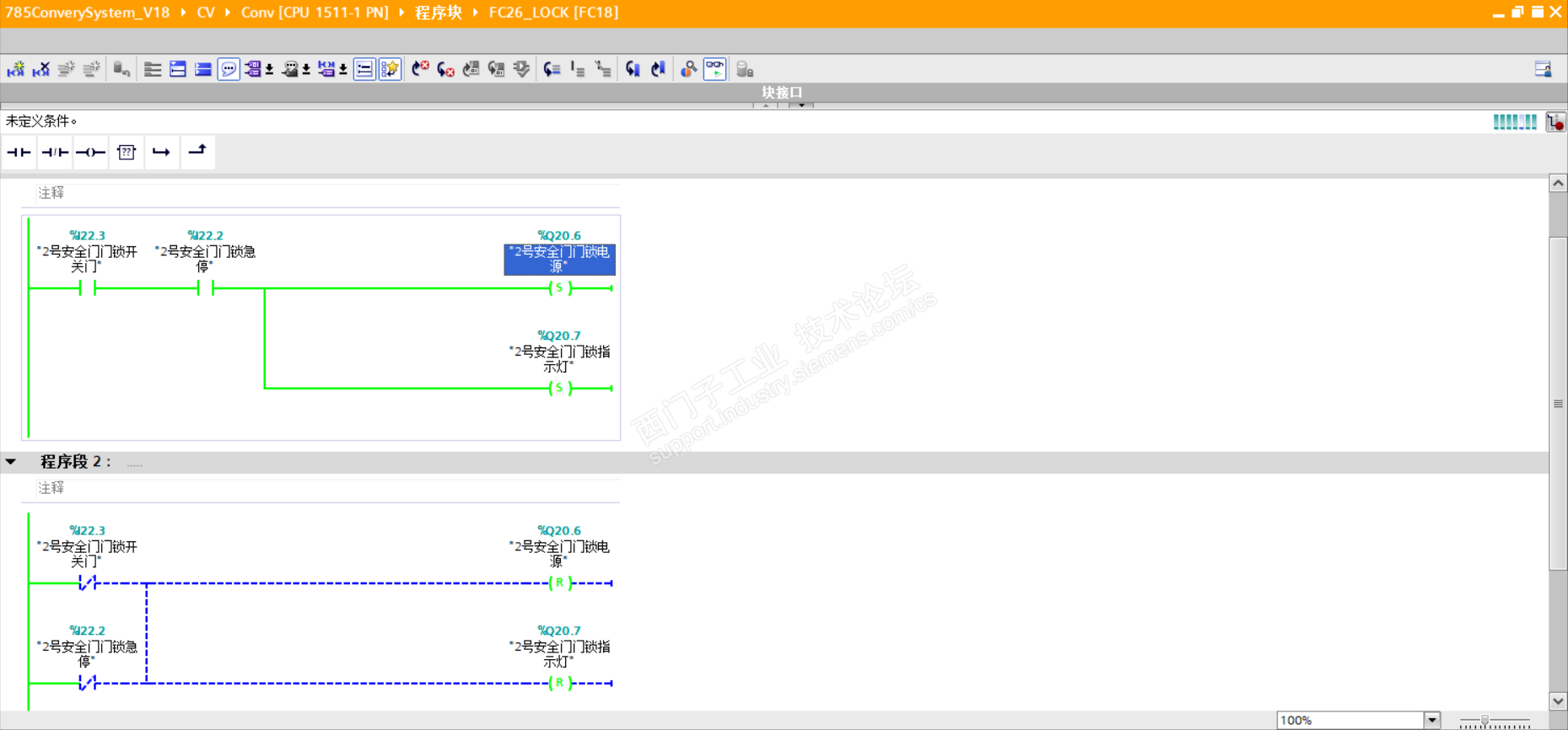Click the database lock toolbar icon
Screen dimensions: 1568x730
click(744, 69)
